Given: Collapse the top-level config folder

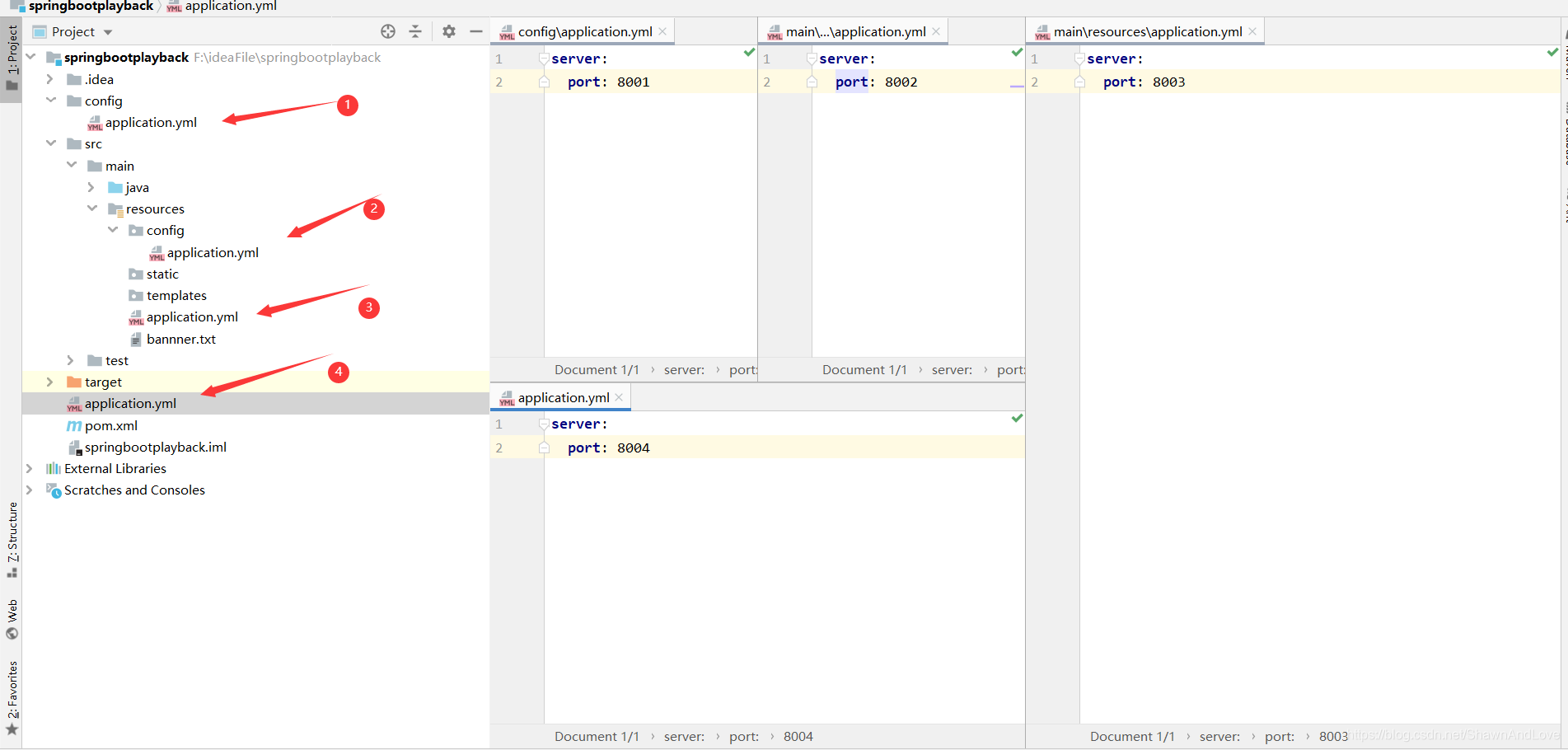Looking at the screenshot, I should point(51,100).
